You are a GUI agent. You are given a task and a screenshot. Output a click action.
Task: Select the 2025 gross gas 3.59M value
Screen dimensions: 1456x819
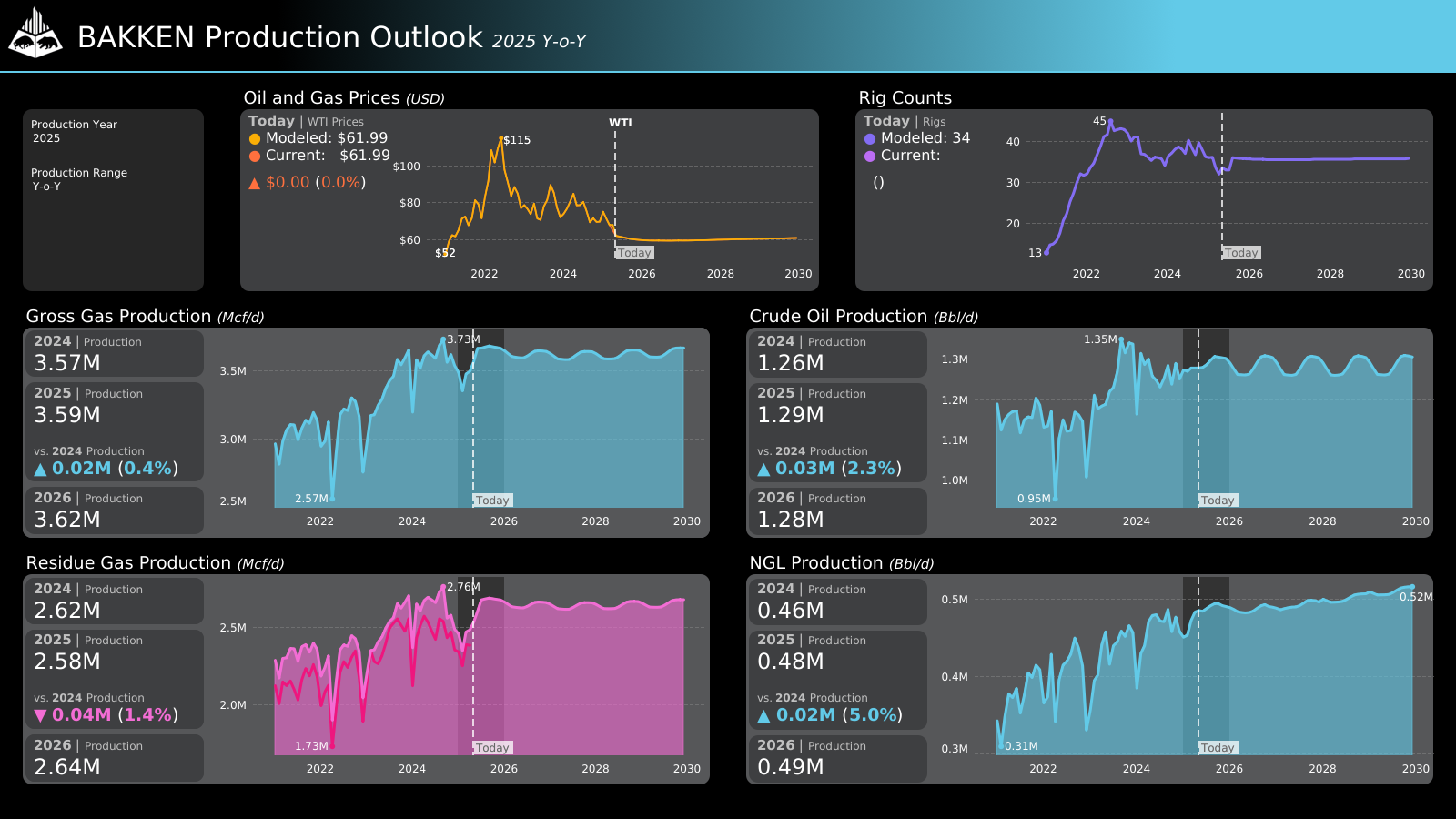[67, 415]
